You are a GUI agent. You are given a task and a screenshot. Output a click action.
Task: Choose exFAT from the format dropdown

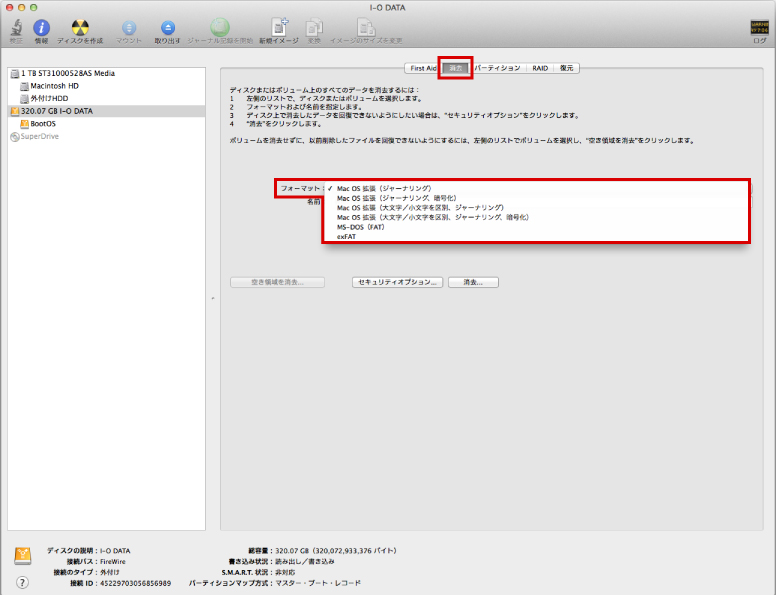[347, 236]
